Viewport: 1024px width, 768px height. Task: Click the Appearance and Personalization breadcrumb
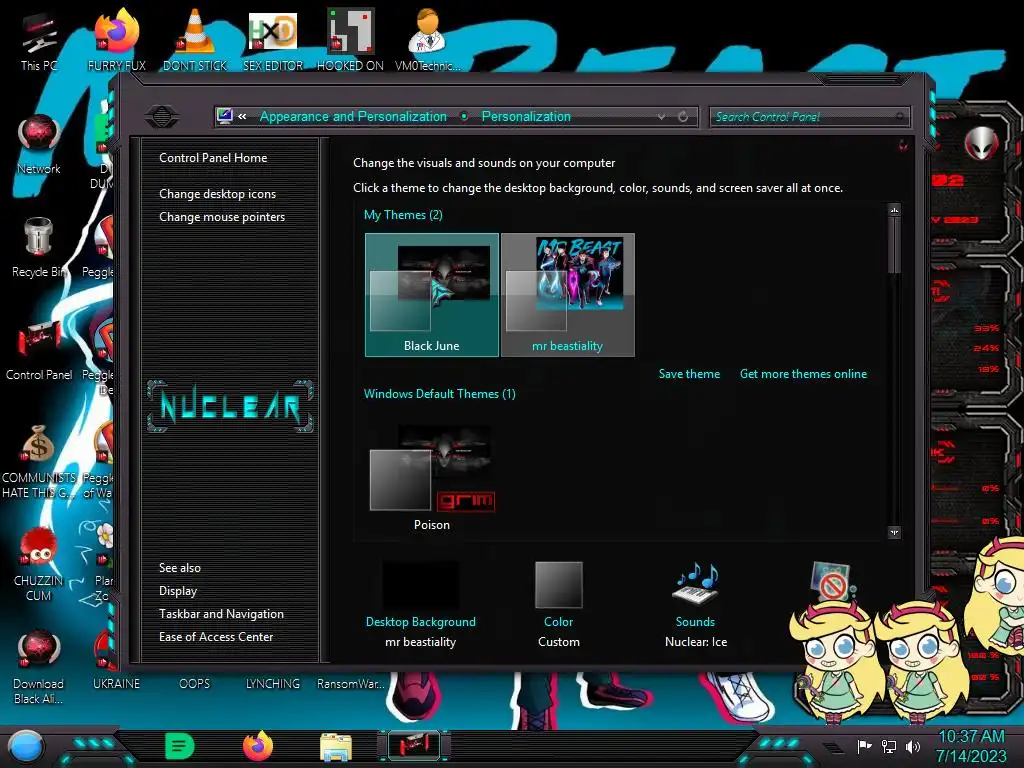[x=353, y=116]
